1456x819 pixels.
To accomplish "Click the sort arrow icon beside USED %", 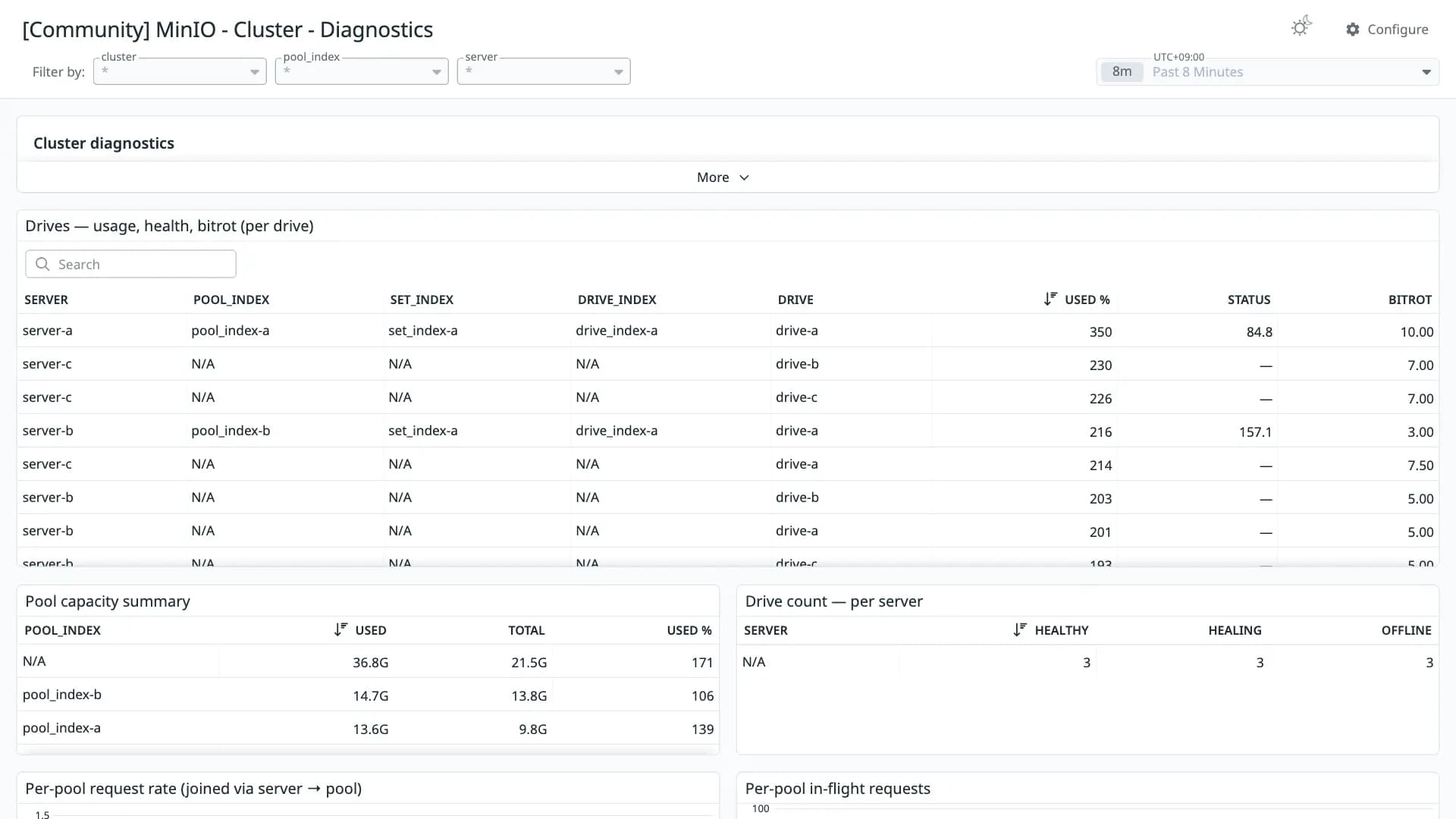I will coord(1050,300).
